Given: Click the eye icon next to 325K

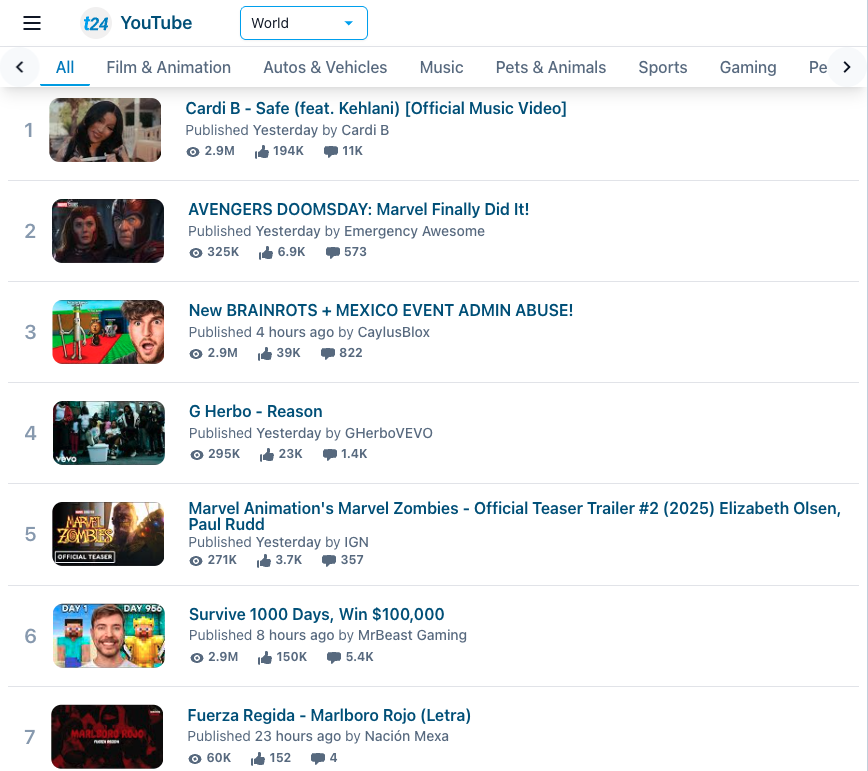Looking at the screenshot, I should (x=195, y=253).
